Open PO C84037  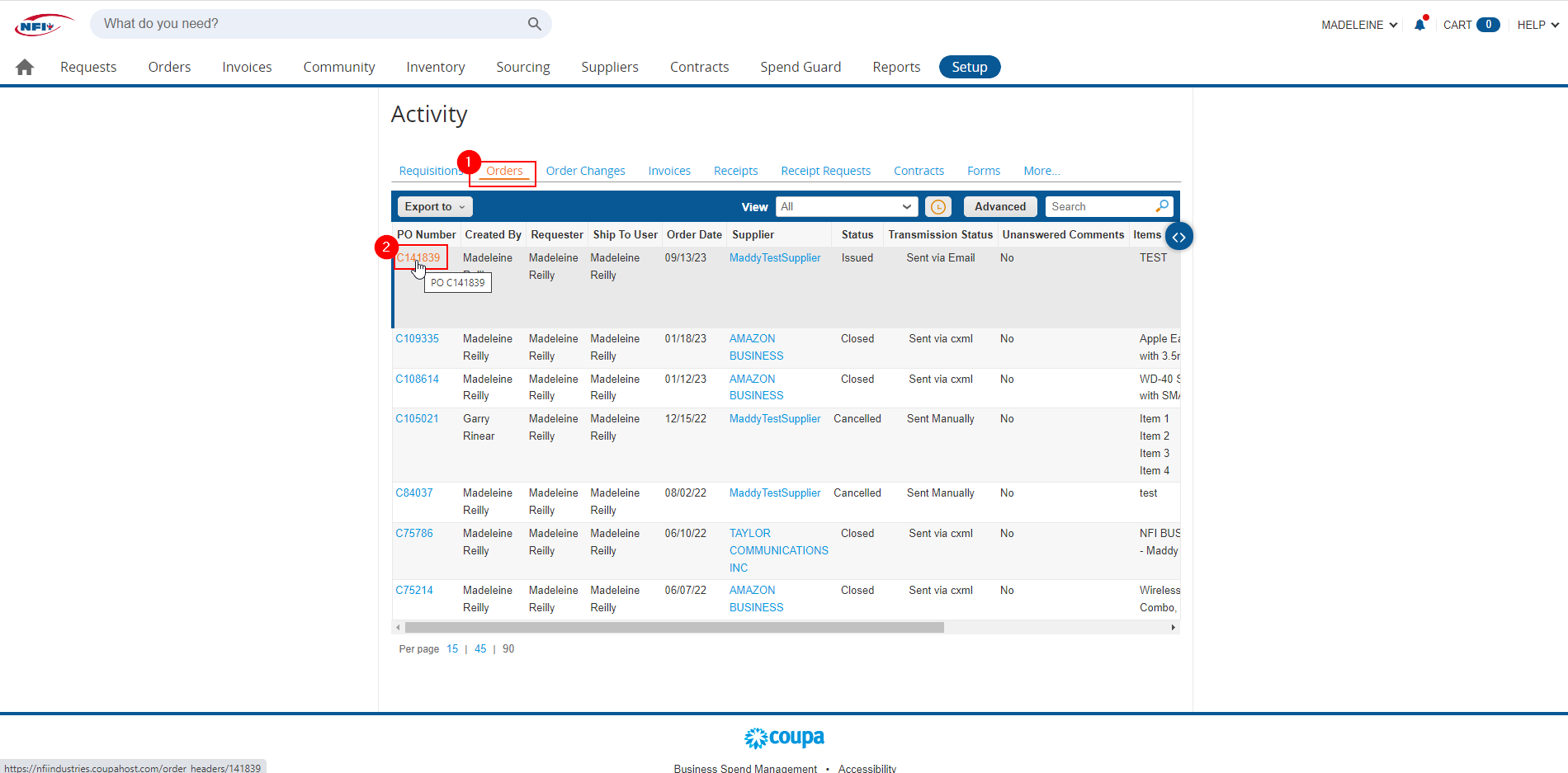point(413,493)
